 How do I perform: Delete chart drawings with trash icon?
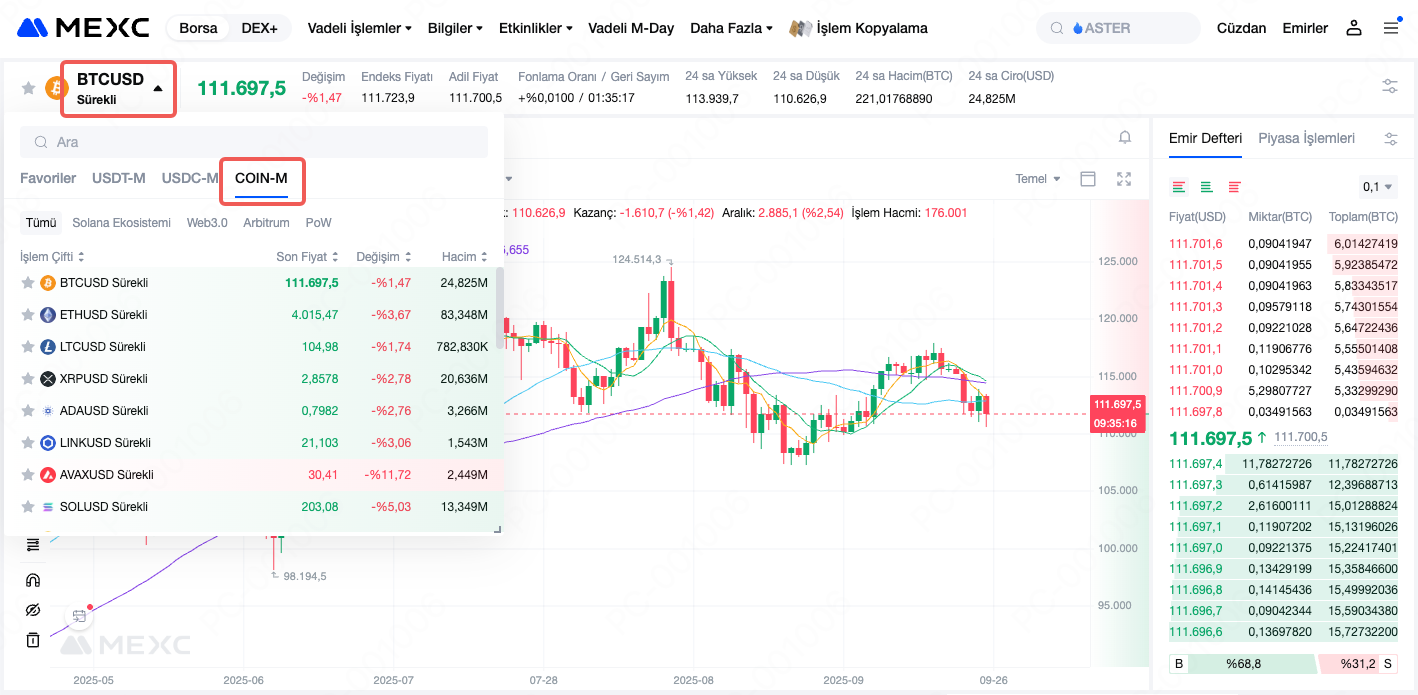[x=33, y=640]
